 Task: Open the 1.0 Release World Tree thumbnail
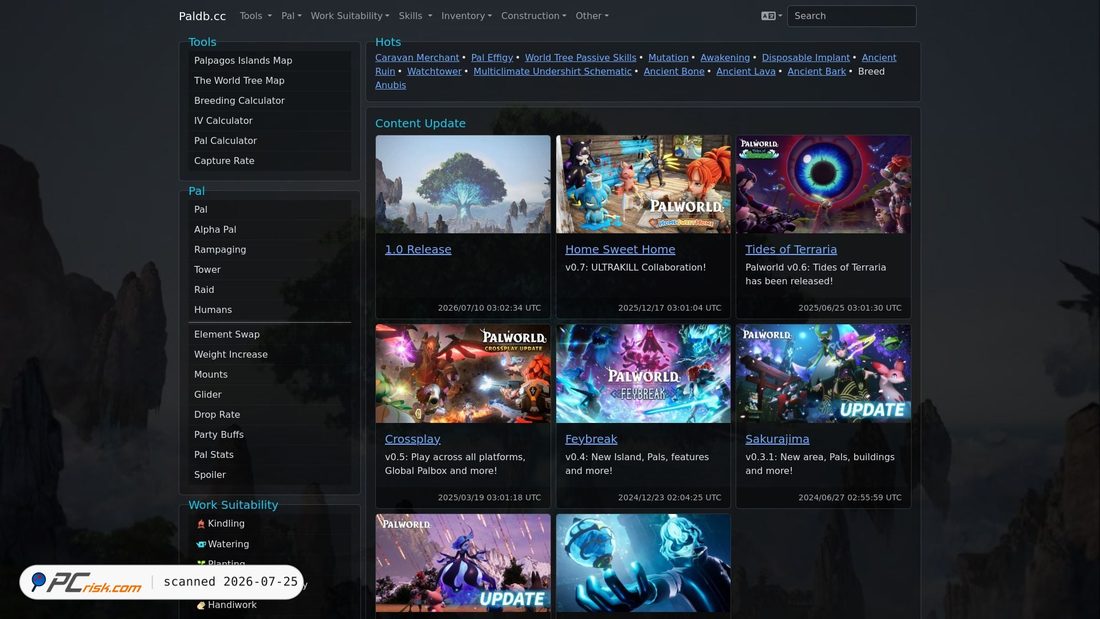[x=463, y=184]
